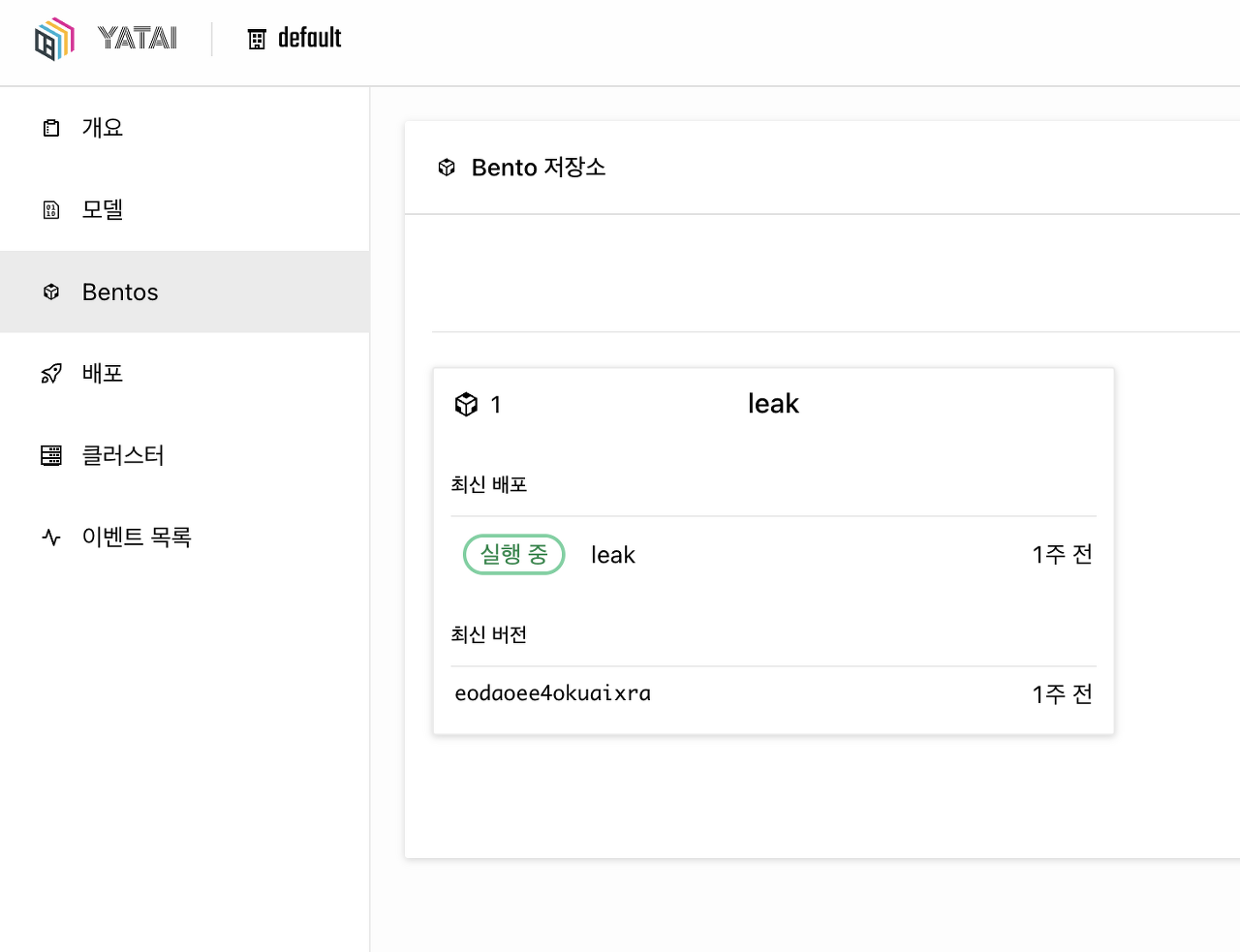Open the default organization selector
The height and width of the screenshot is (952, 1240).
click(x=294, y=39)
